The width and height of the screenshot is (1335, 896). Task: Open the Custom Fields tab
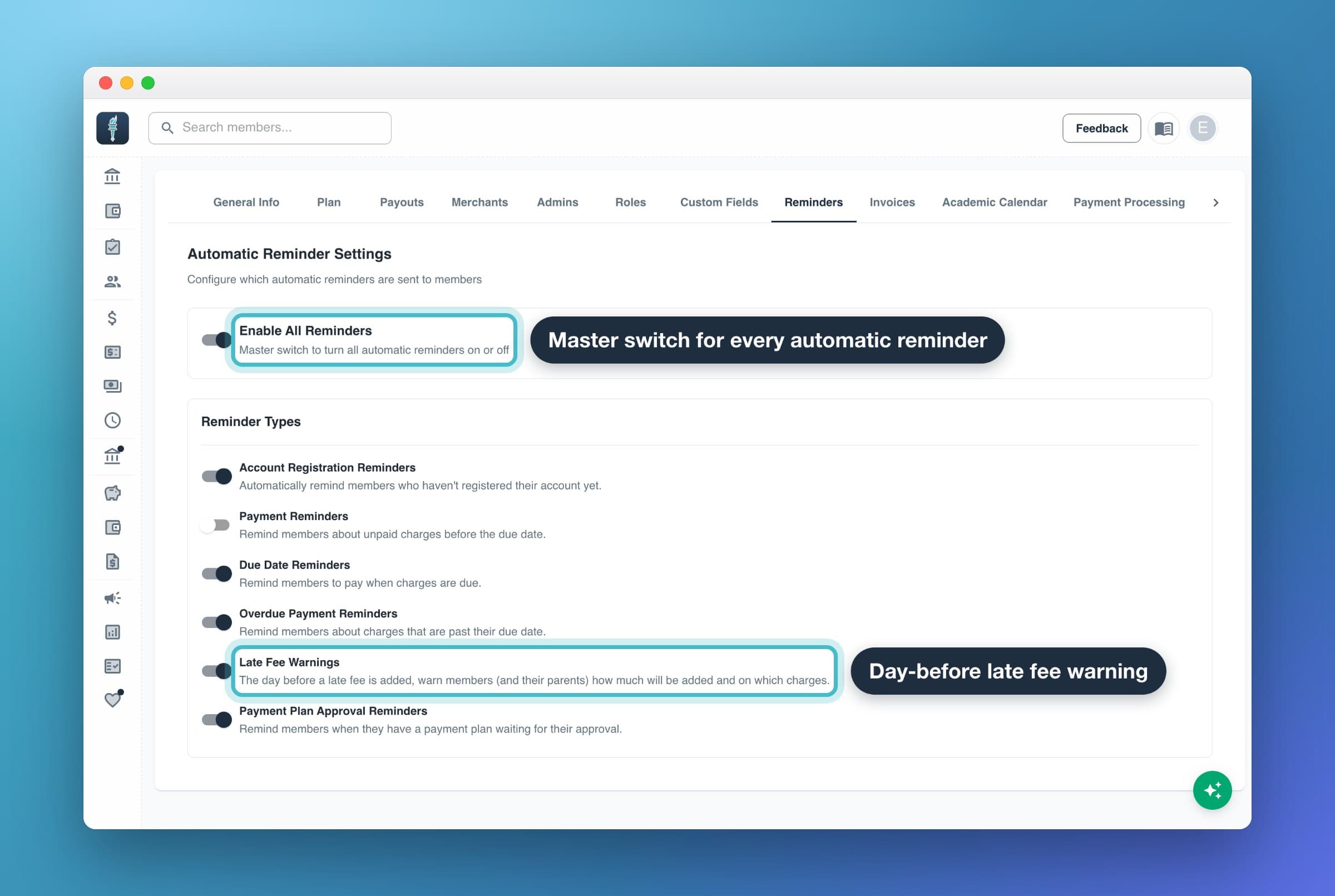coord(719,202)
